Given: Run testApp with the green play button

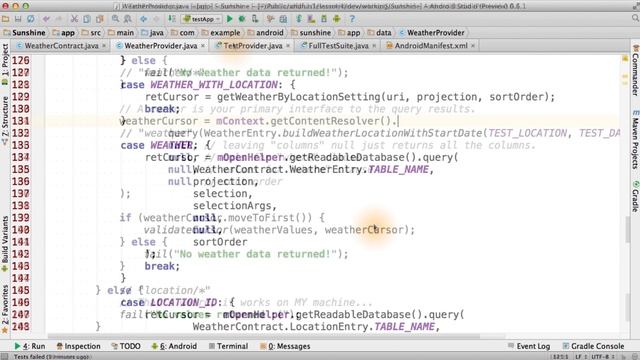Looking at the screenshot, I should click(x=229, y=19).
